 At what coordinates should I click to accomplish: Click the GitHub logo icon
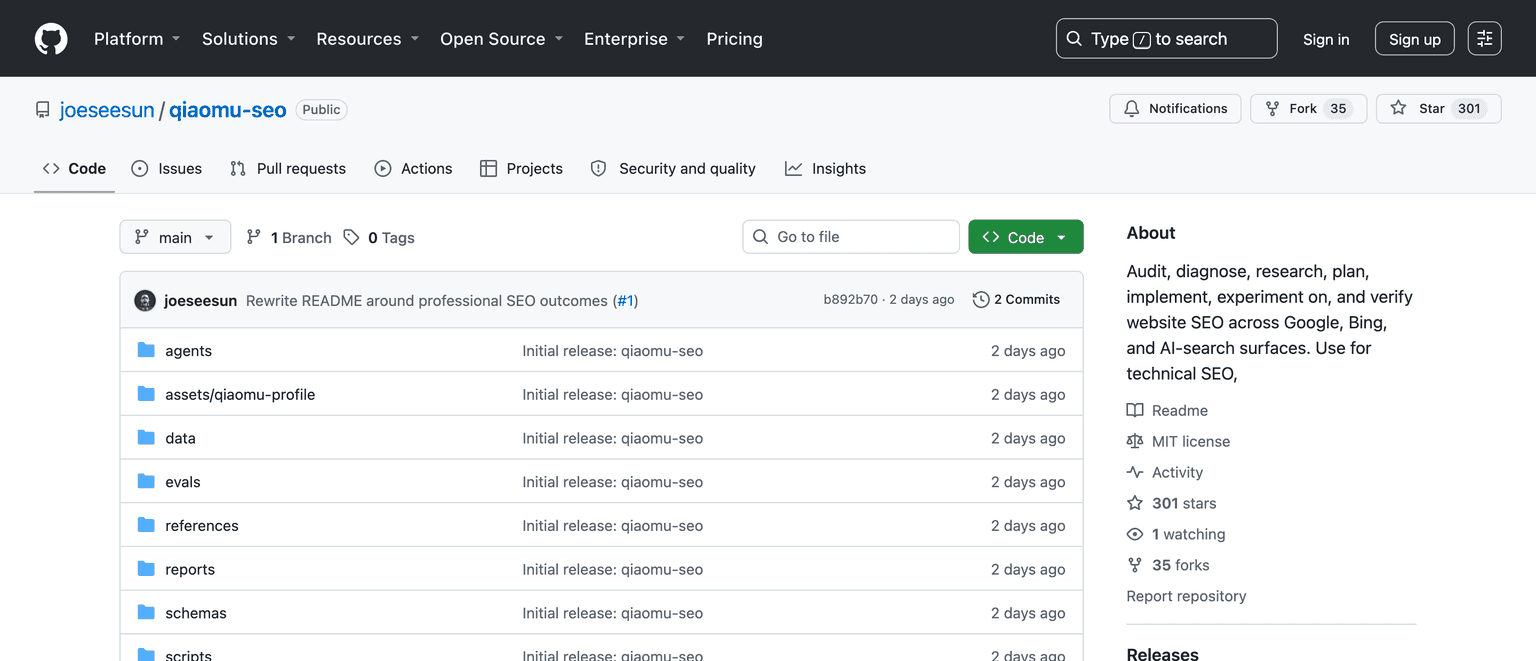pyautogui.click(x=51, y=39)
